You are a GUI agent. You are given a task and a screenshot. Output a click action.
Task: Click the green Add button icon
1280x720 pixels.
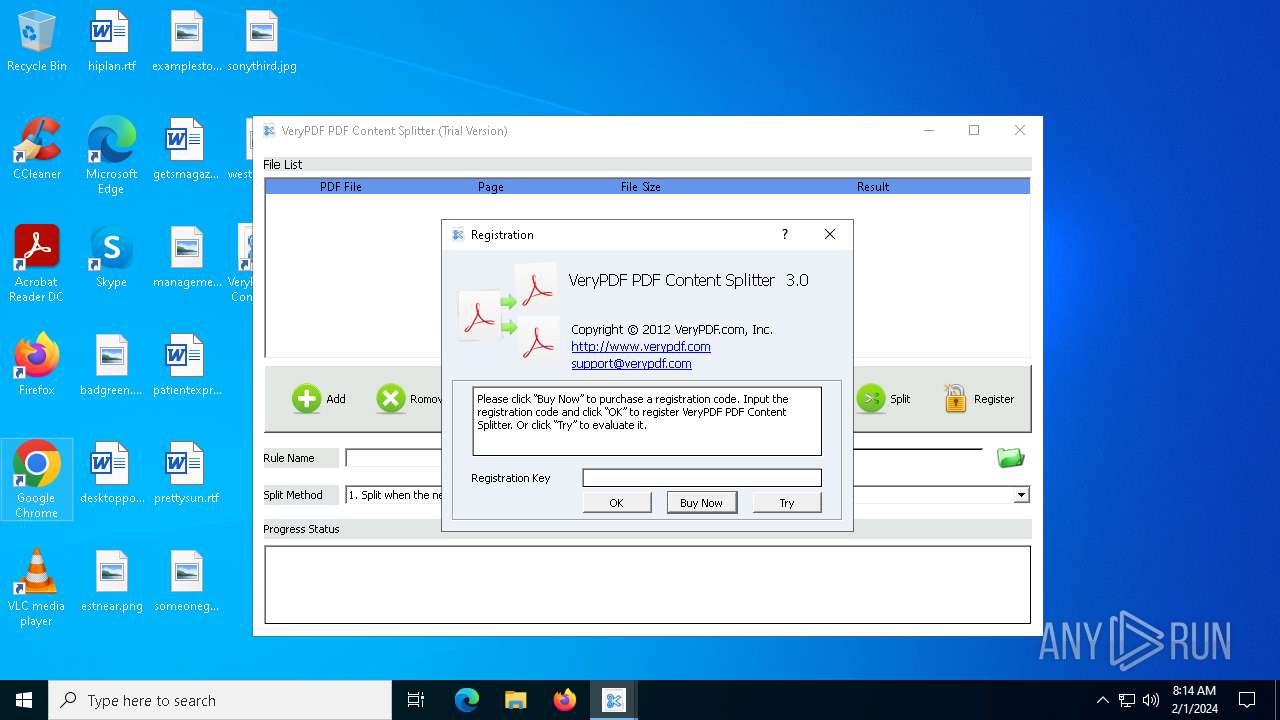306,399
